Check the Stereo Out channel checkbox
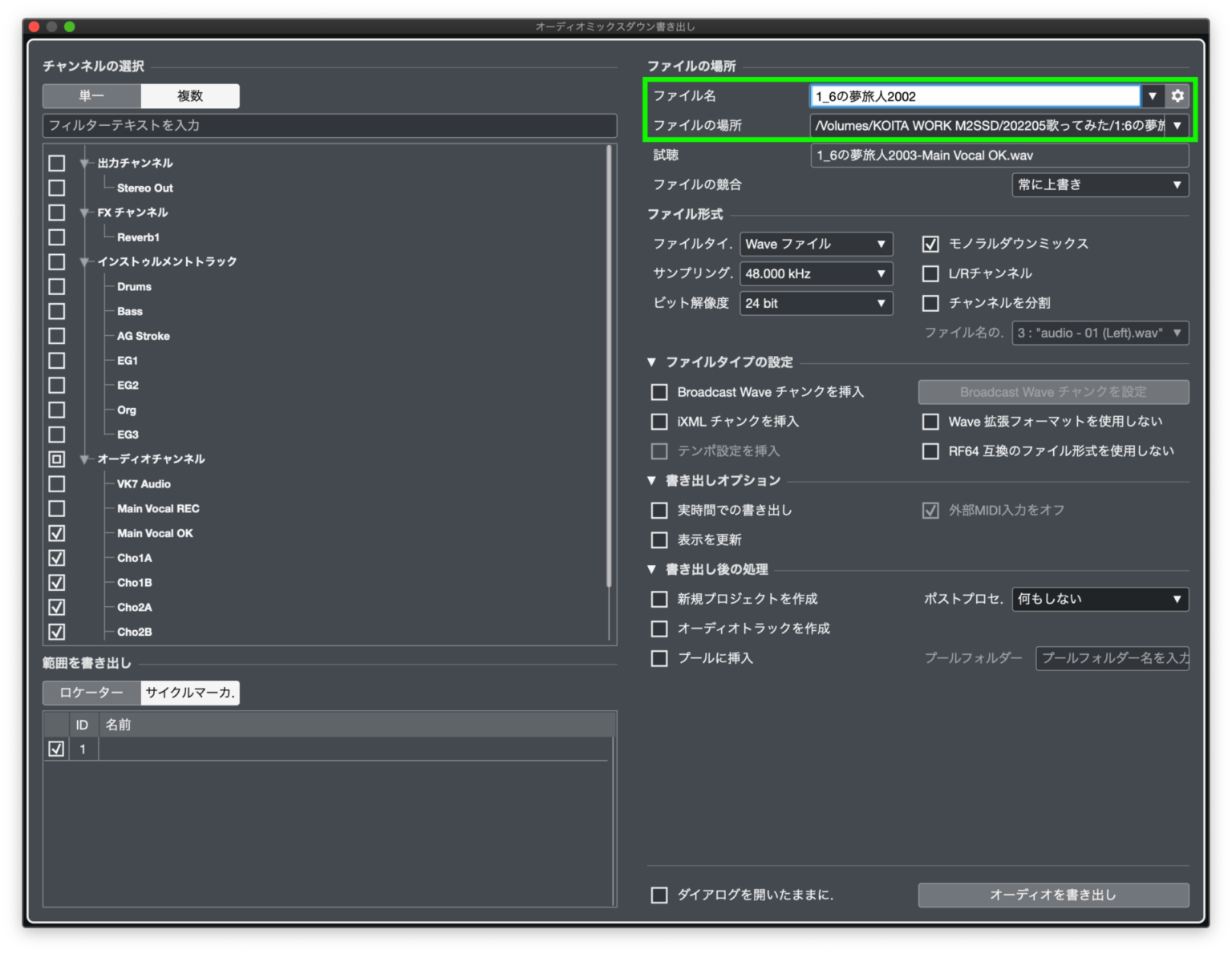Screen dimensions: 1232x954 (57, 188)
